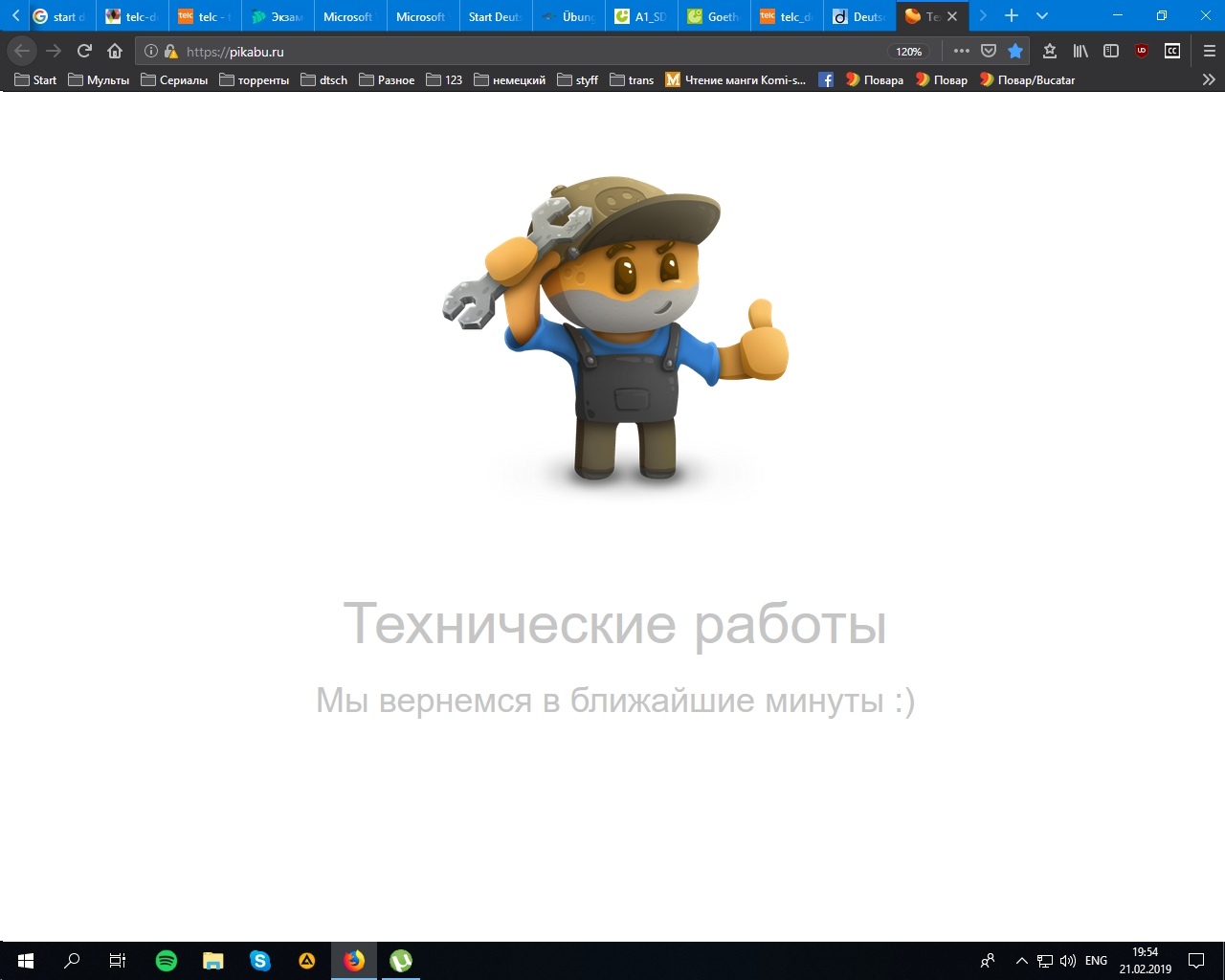
Task: Open the Разное bookmarks folder
Action: [387, 79]
